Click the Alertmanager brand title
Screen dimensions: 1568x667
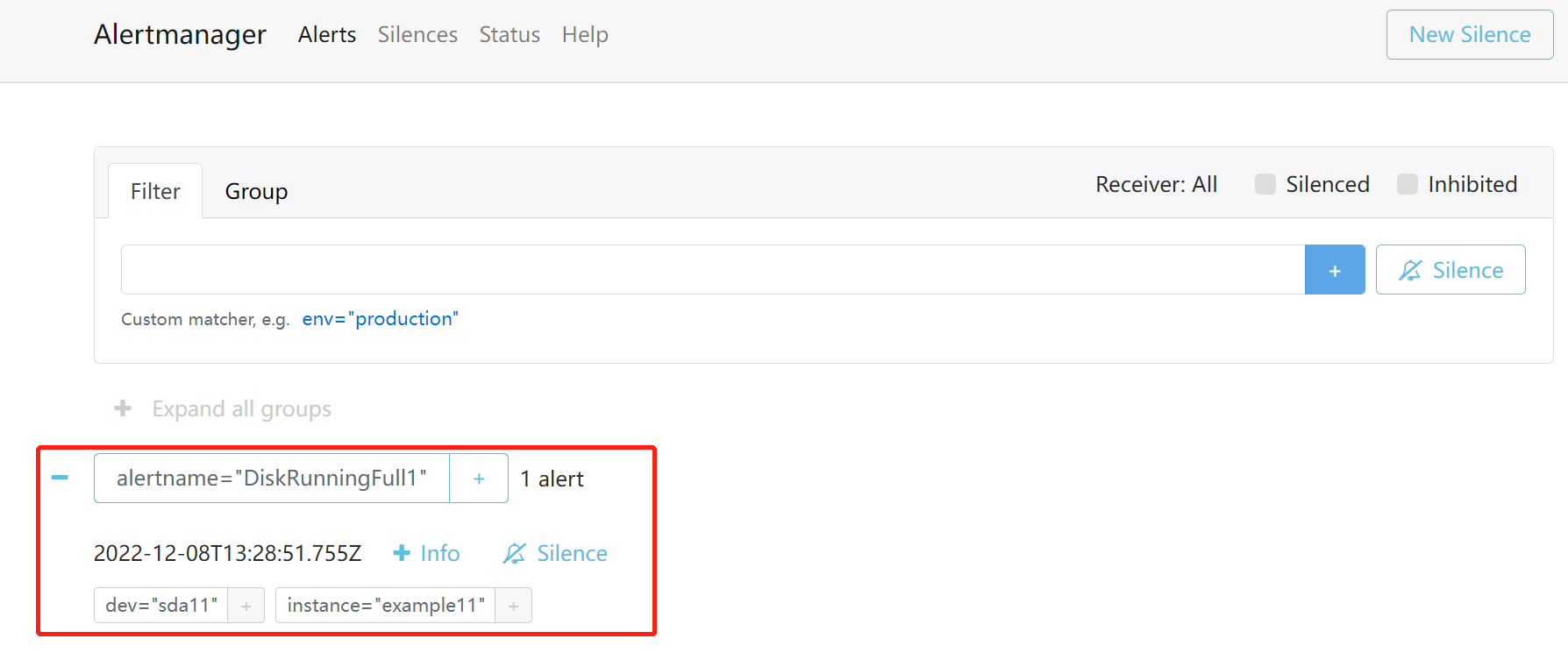180,34
